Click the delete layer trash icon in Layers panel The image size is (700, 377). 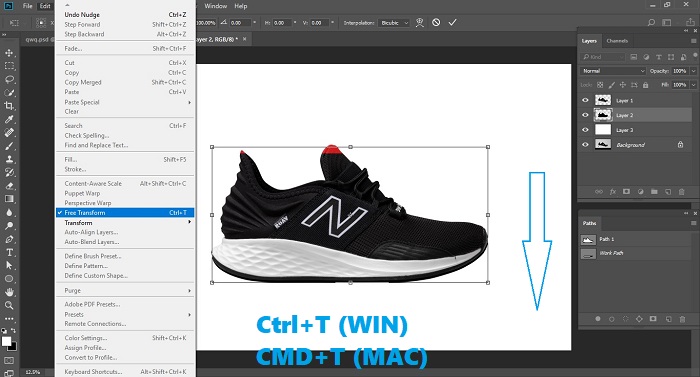(682, 192)
